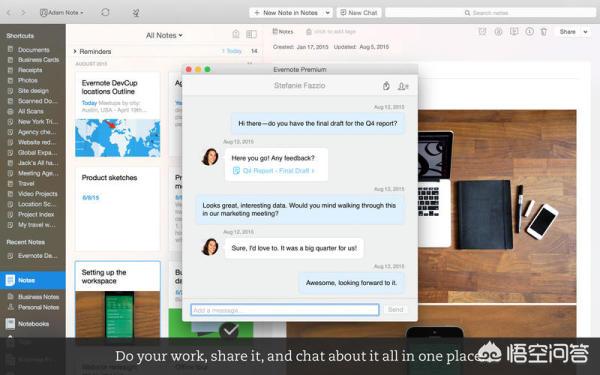600x375 pixels.
Task: Open presentation mode icon in note toolbar
Action: [x=514, y=32]
